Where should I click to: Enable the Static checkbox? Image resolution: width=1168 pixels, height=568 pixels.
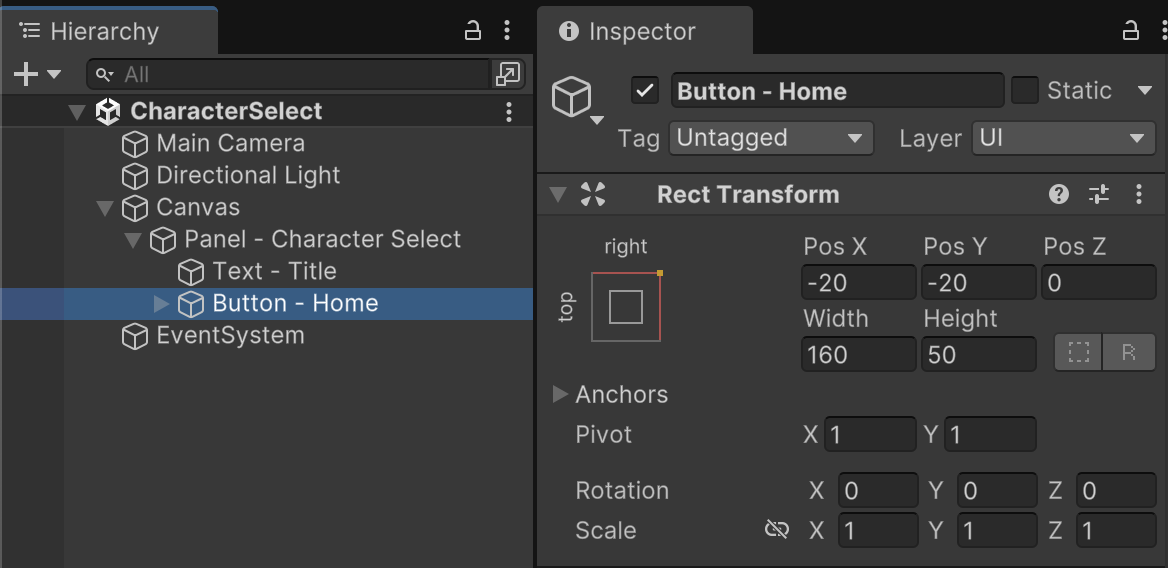(1025, 91)
